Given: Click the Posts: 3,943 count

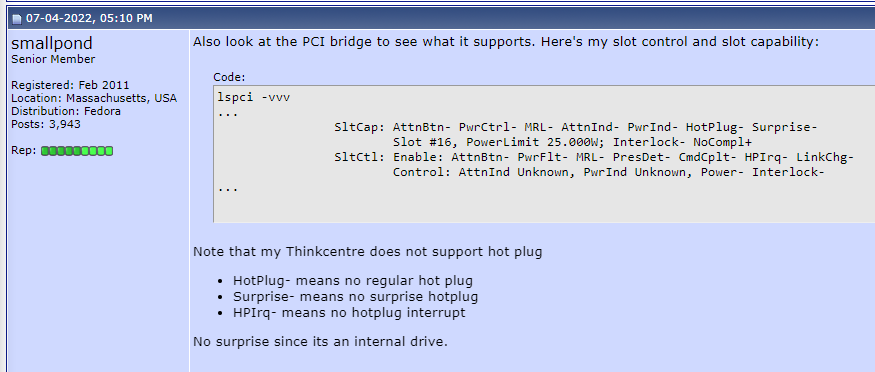Looking at the screenshot, I should [x=46, y=124].
